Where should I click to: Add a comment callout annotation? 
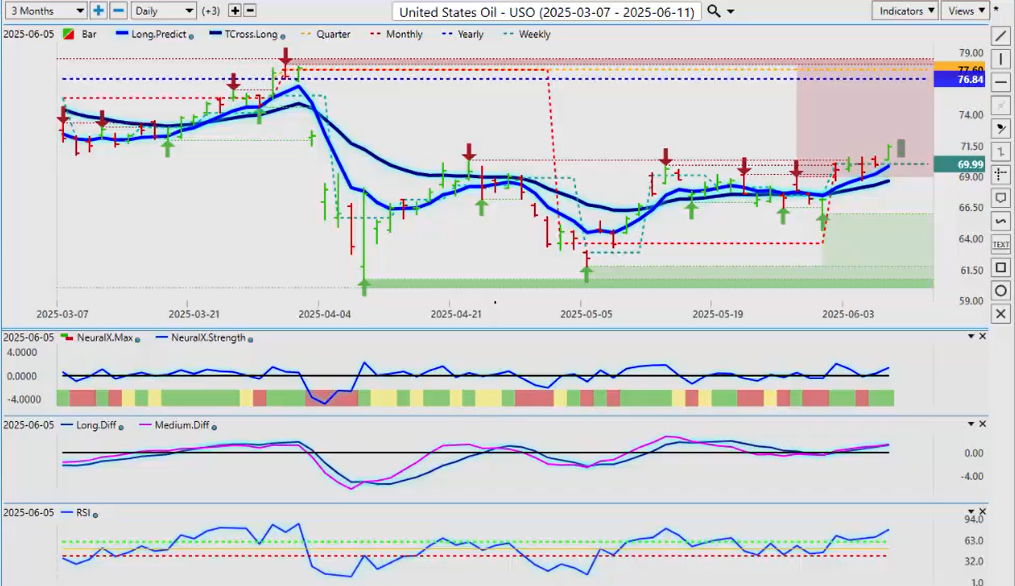1000,197
